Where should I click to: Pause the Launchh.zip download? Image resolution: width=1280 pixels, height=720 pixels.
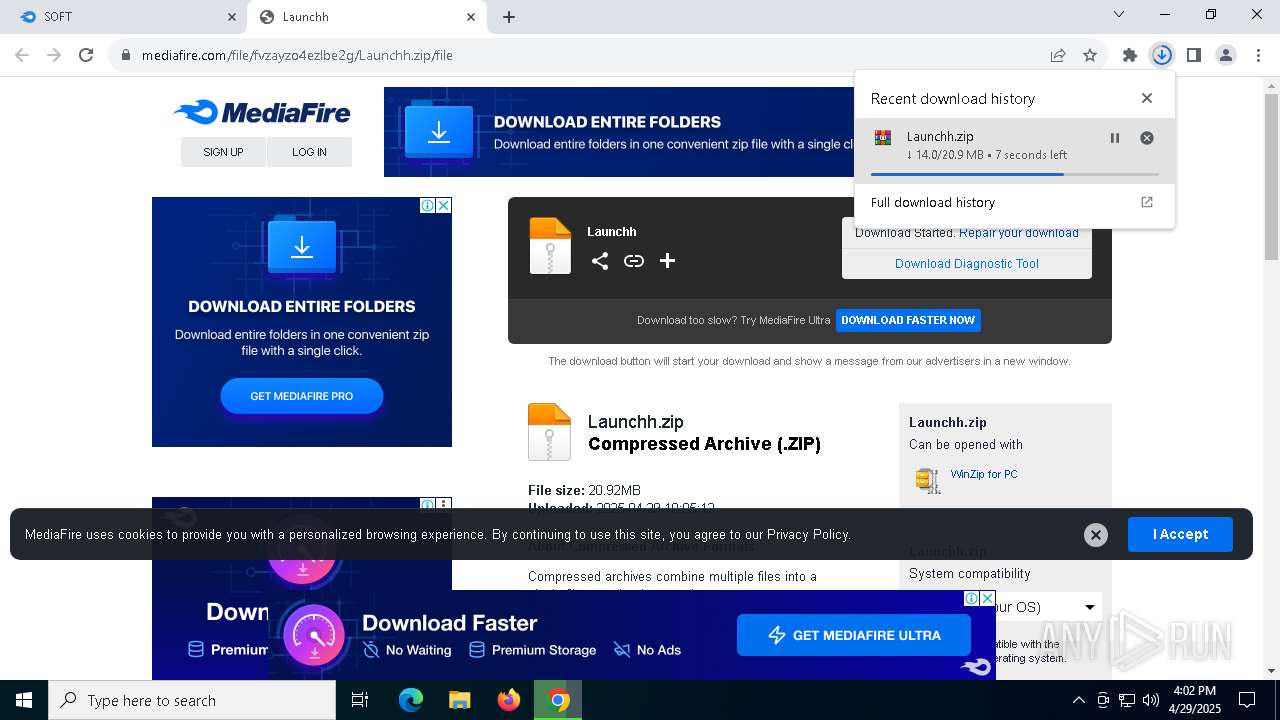[1114, 138]
